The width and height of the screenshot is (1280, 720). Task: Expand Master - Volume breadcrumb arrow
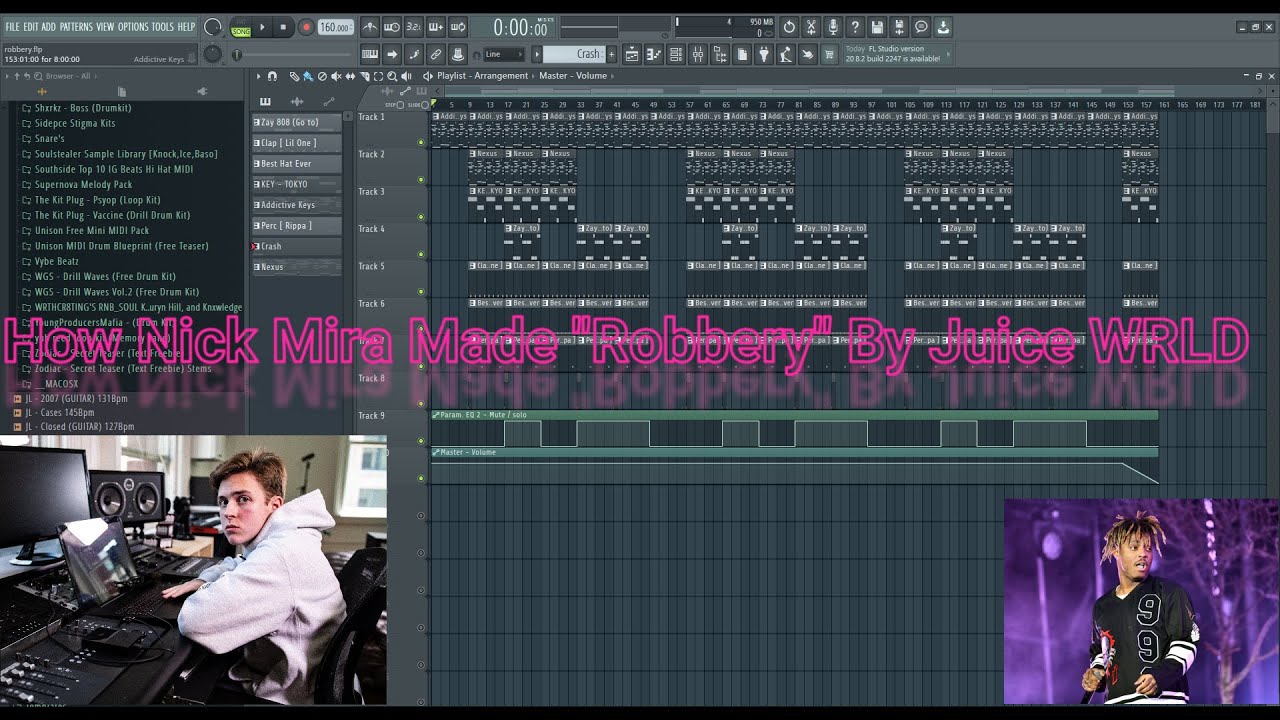(611, 76)
